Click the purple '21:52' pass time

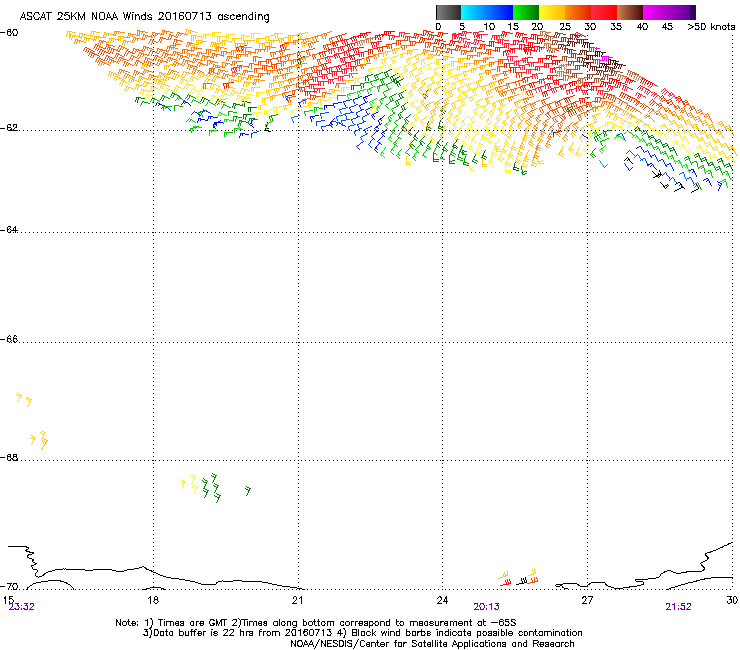[x=678, y=607]
